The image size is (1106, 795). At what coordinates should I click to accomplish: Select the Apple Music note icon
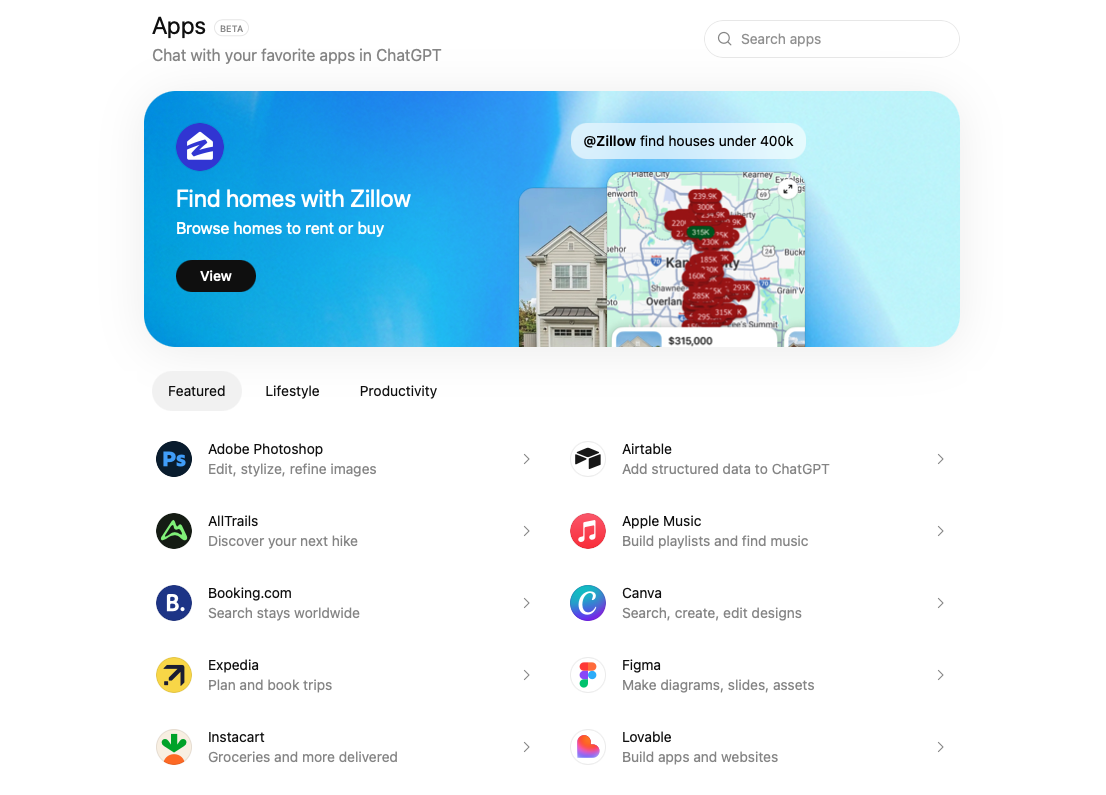coord(588,531)
